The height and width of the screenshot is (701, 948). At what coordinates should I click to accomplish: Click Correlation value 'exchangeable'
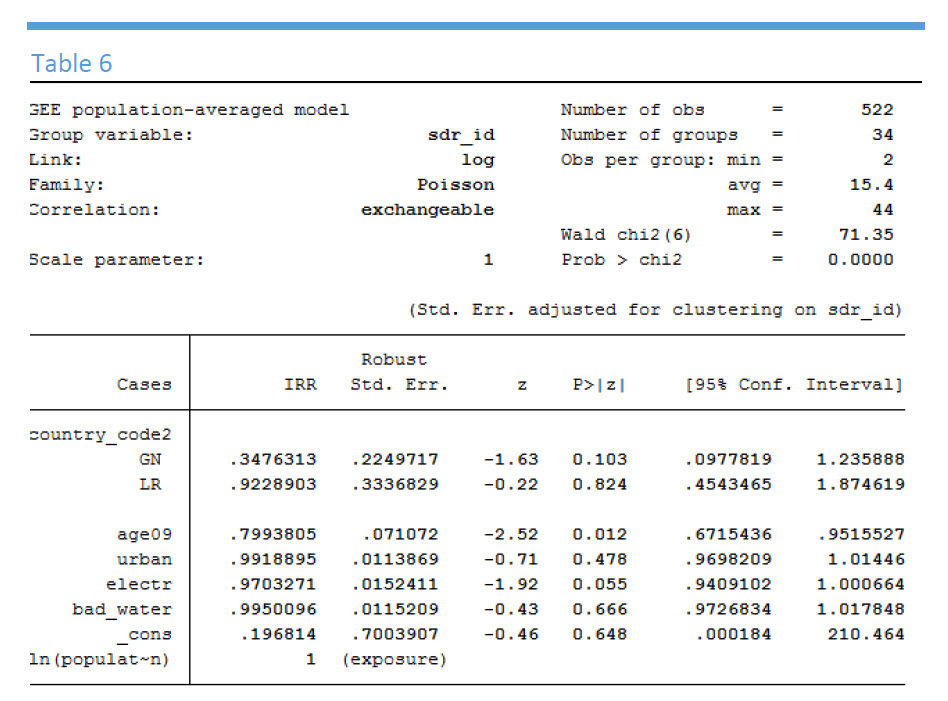(x=427, y=210)
